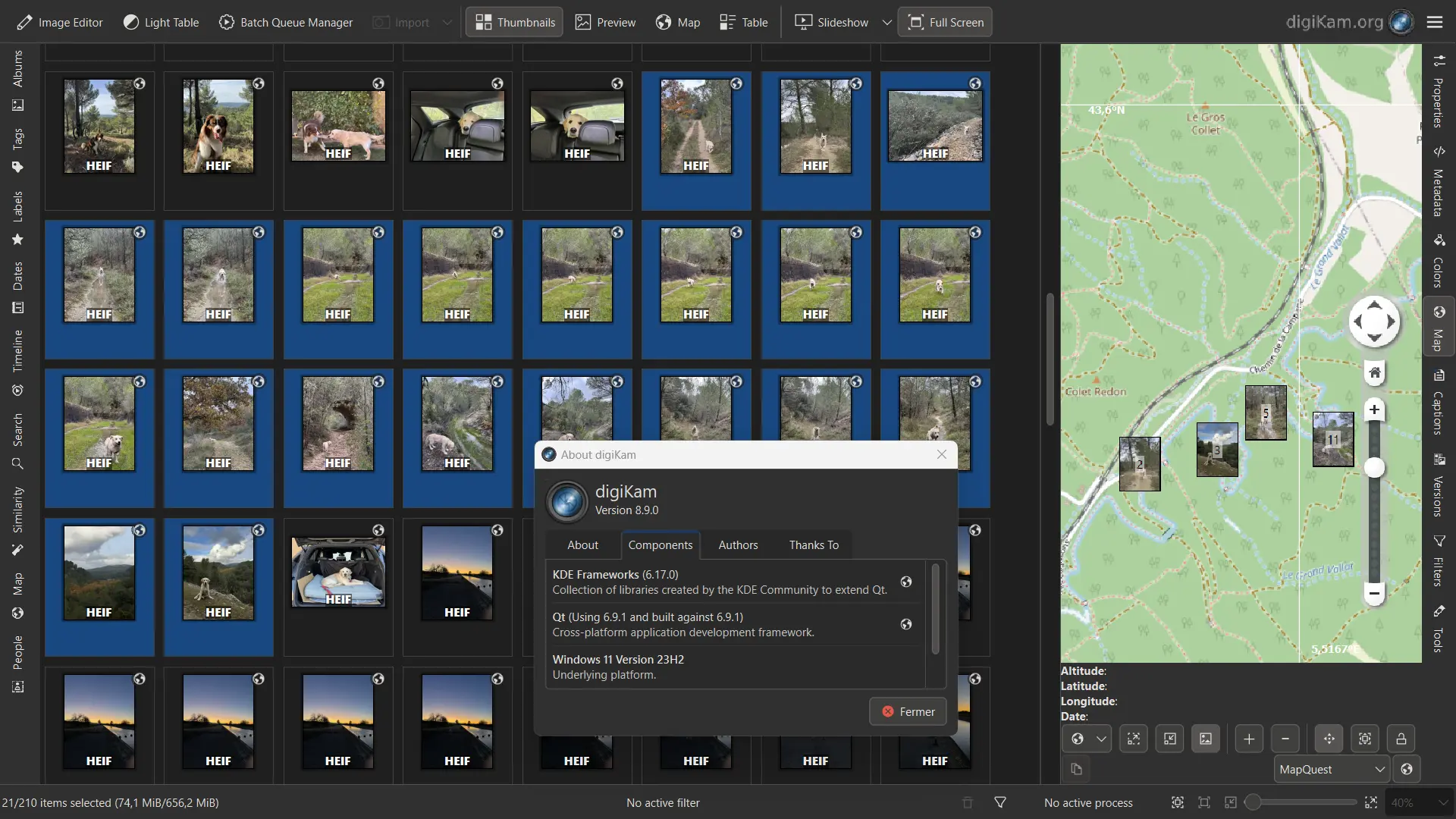Toggle the lock icon on map toolbar
The width and height of the screenshot is (1456, 819).
click(x=1400, y=738)
